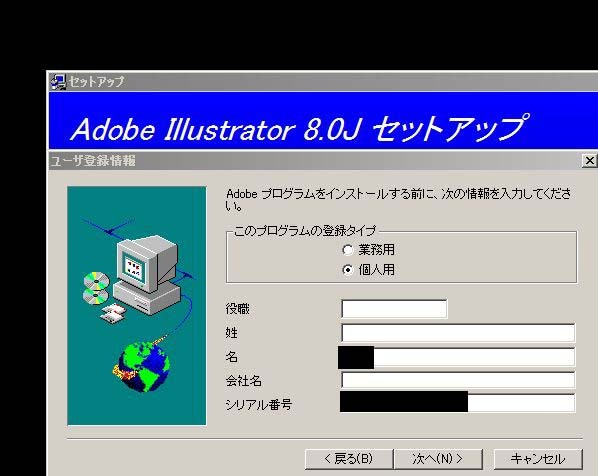Select the 業務用 radio button
598x476 pixels.
(x=347, y=250)
